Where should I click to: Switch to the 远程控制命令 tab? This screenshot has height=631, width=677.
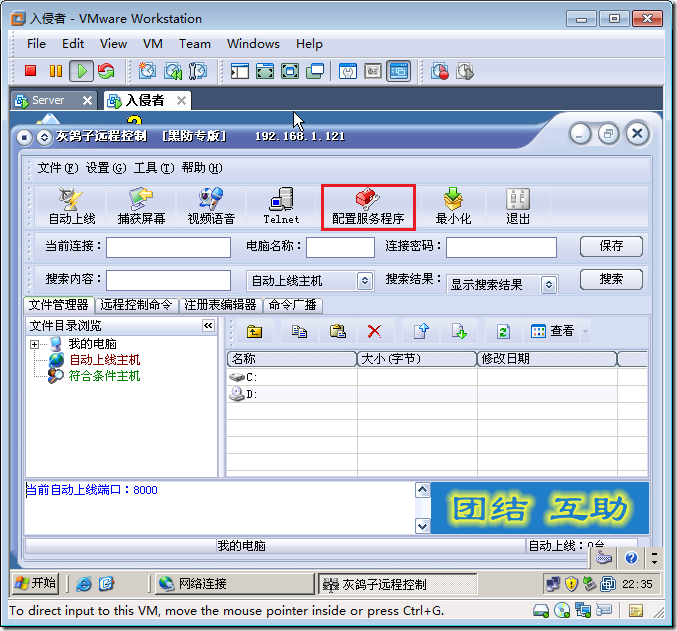pos(136,305)
